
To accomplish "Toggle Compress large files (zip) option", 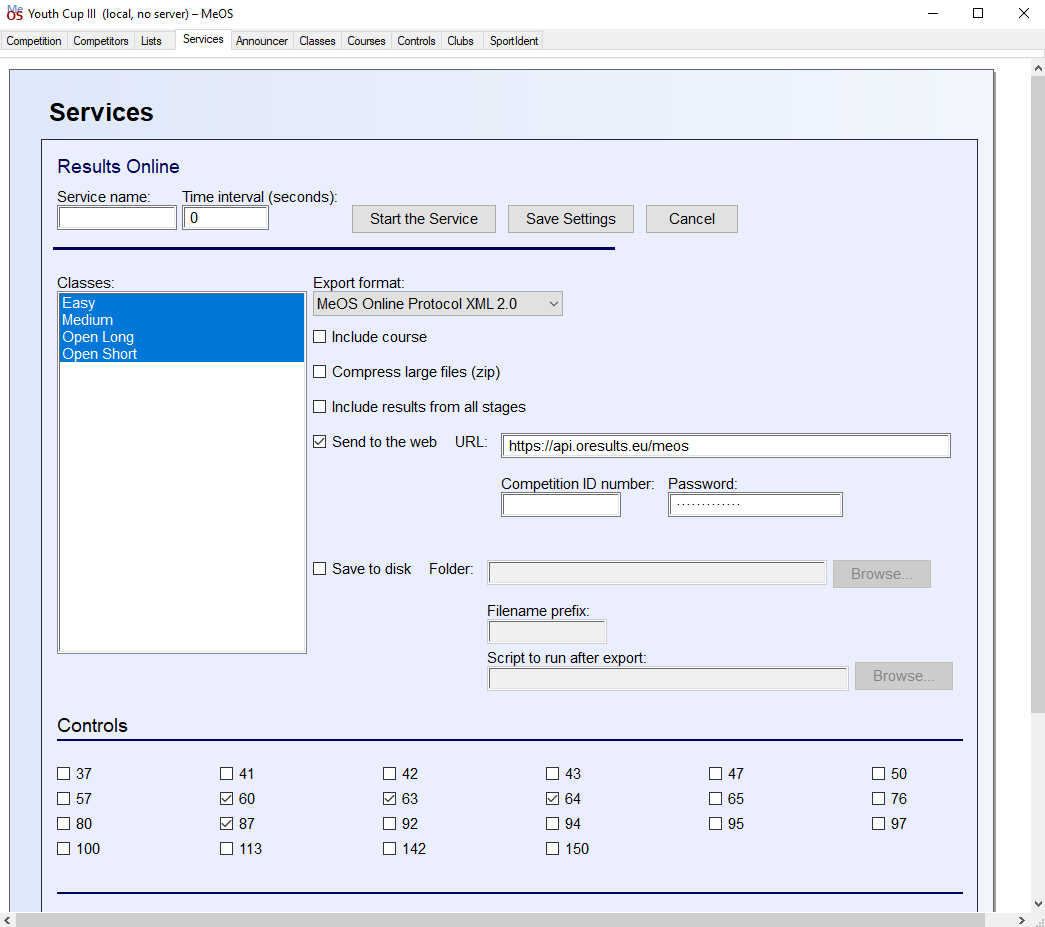I will [320, 372].
